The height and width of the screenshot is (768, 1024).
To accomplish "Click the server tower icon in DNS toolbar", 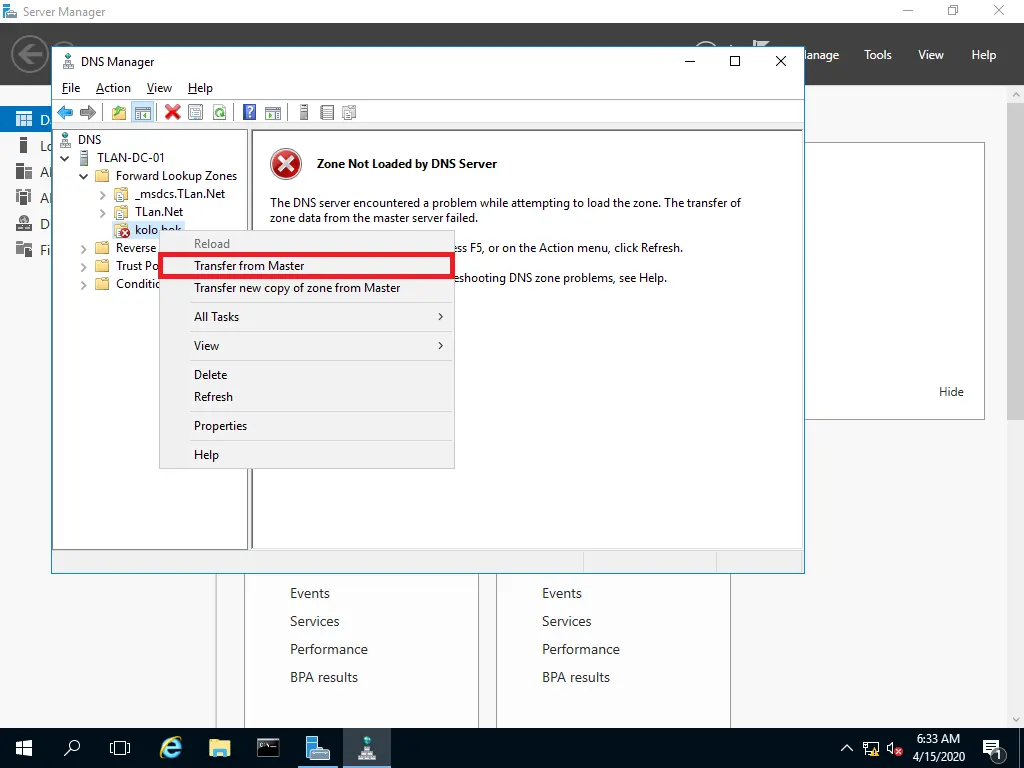I will click(304, 112).
